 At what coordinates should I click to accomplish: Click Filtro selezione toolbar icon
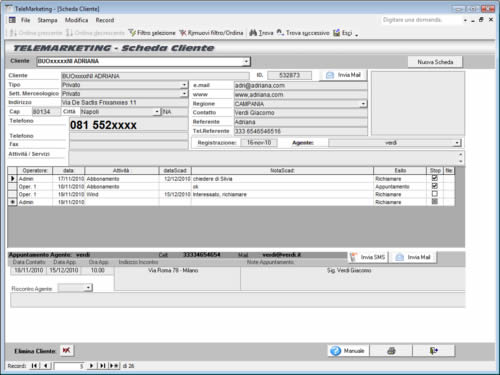click(152, 33)
